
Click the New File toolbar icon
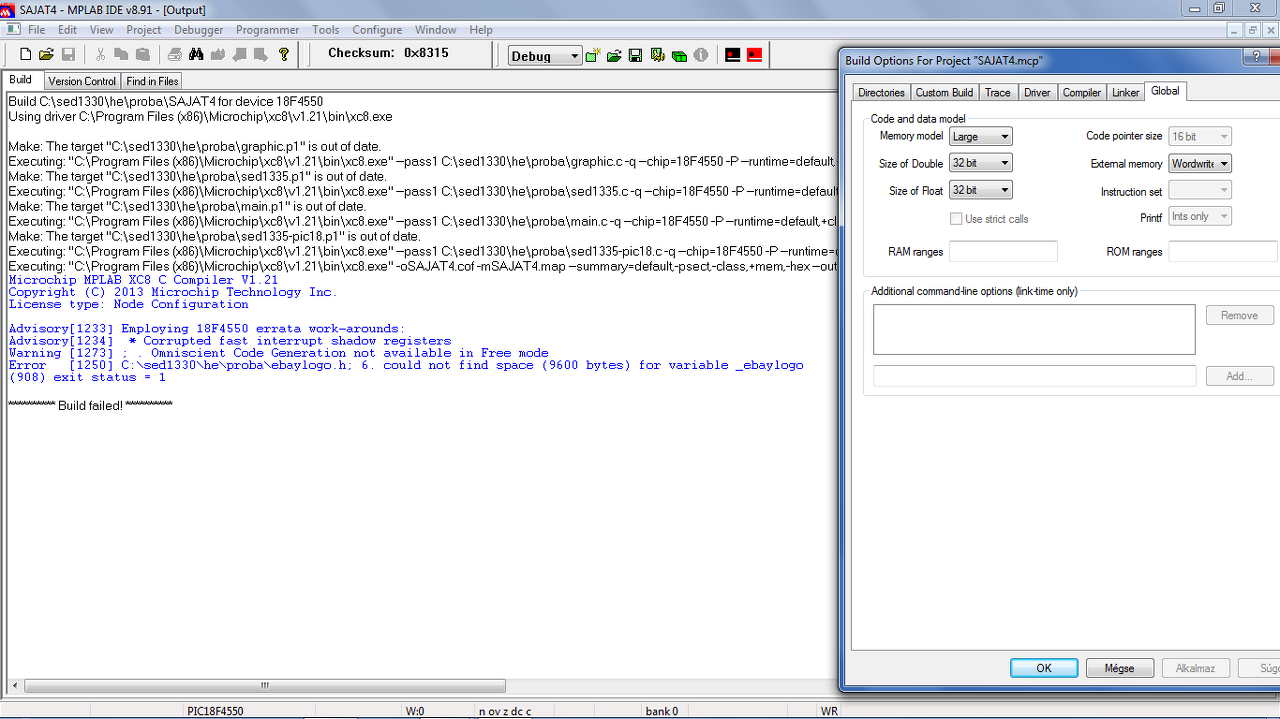point(26,55)
